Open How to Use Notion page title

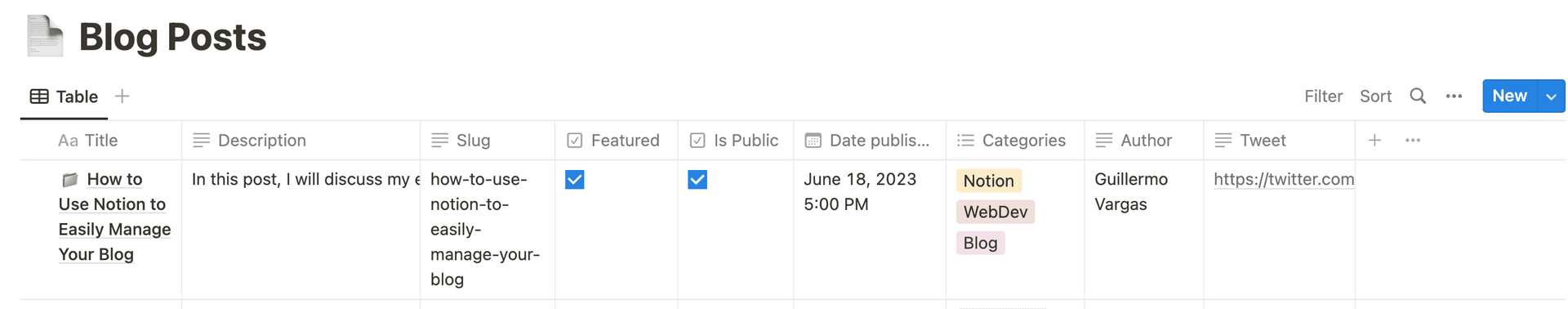[114, 217]
